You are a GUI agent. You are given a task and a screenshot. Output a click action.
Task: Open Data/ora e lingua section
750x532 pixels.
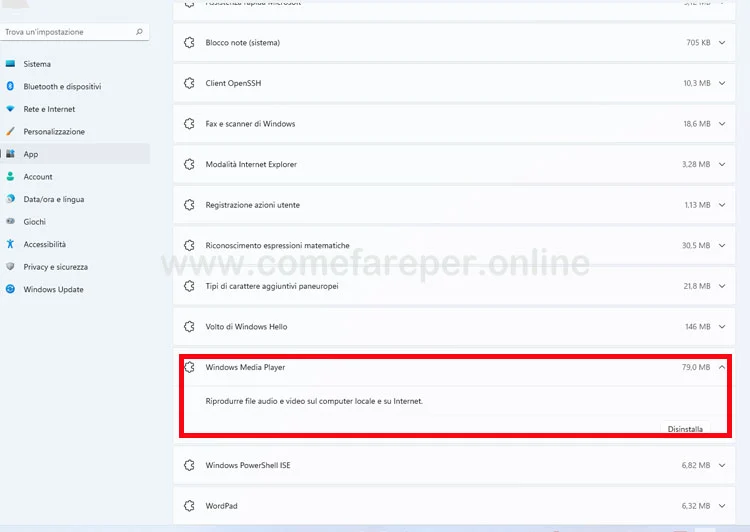coord(75,199)
